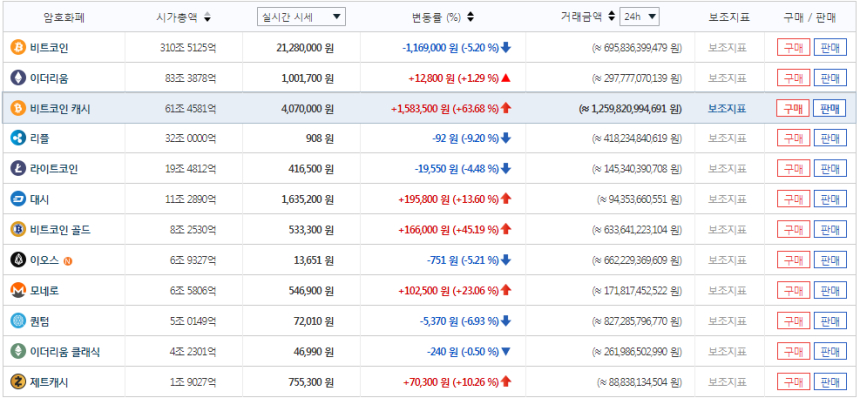This screenshot has height=398, width=860.
Task: Click the 구매 button for 이더리움
Action: point(793,78)
